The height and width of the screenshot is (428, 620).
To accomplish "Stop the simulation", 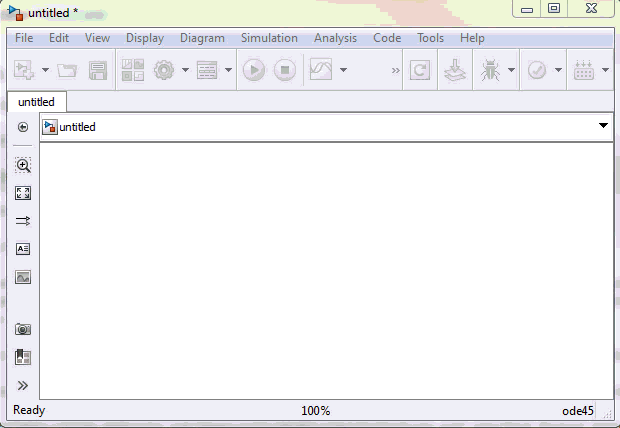I will [285, 70].
